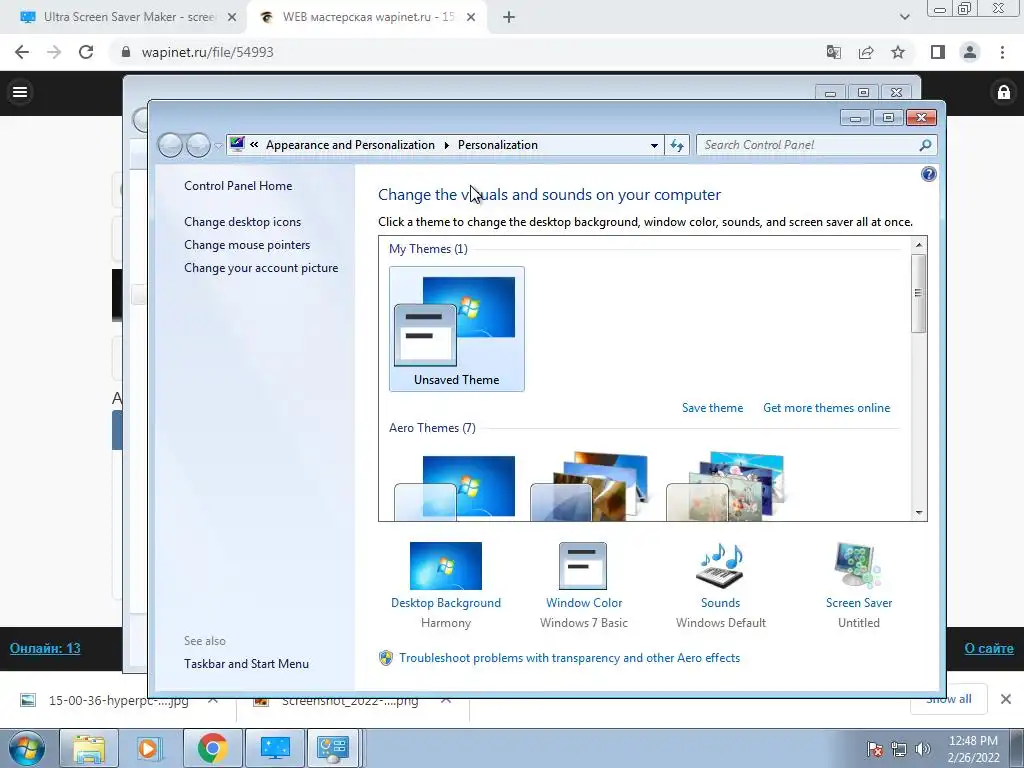Expand breadcrumb arrow before Personalization
The height and width of the screenshot is (768, 1024).
pos(447,145)
